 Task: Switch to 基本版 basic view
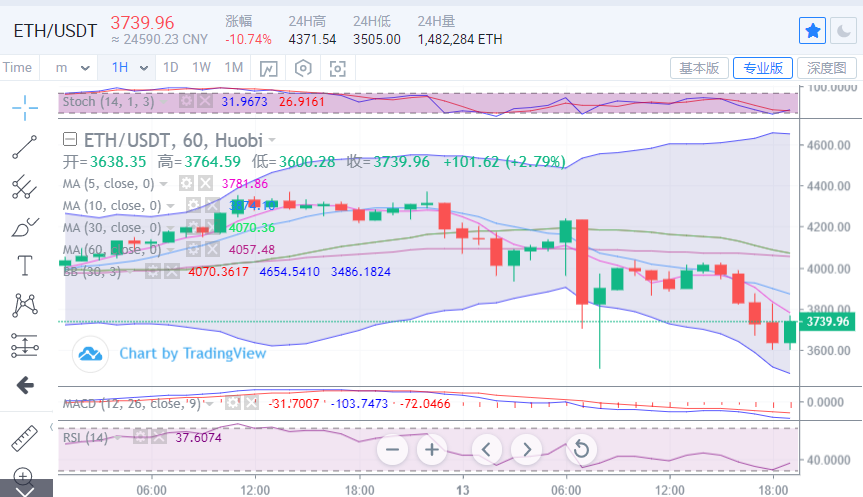699,68
